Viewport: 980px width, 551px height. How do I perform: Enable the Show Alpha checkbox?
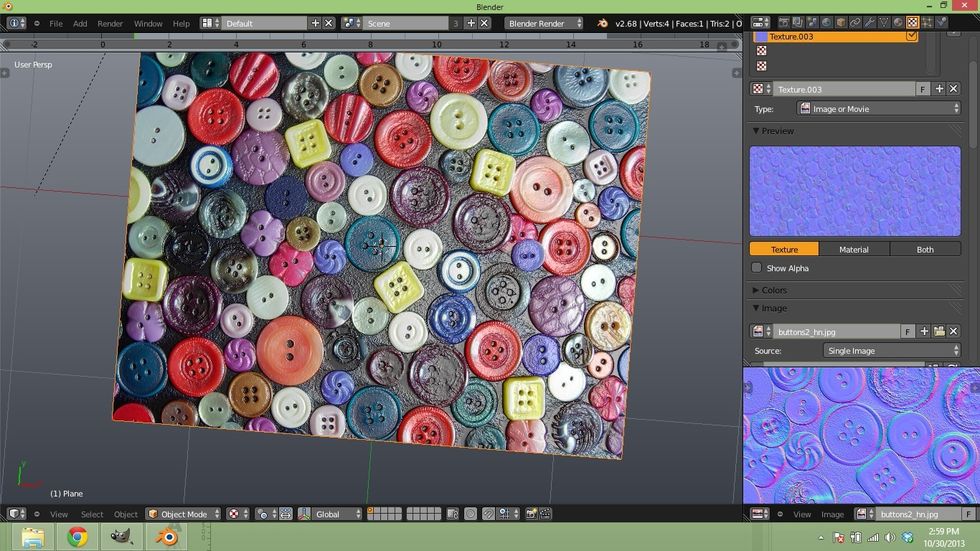756,267
